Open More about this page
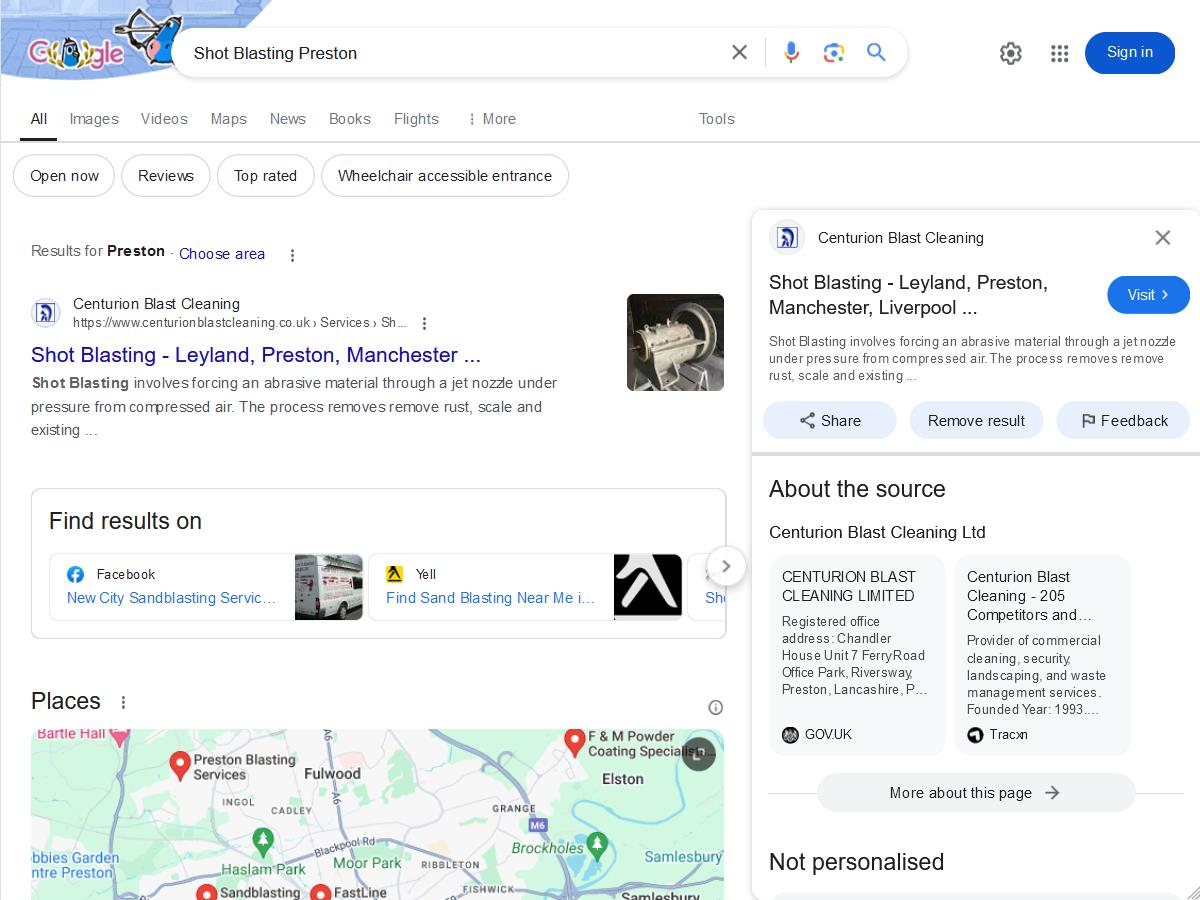 pos(976,793)
